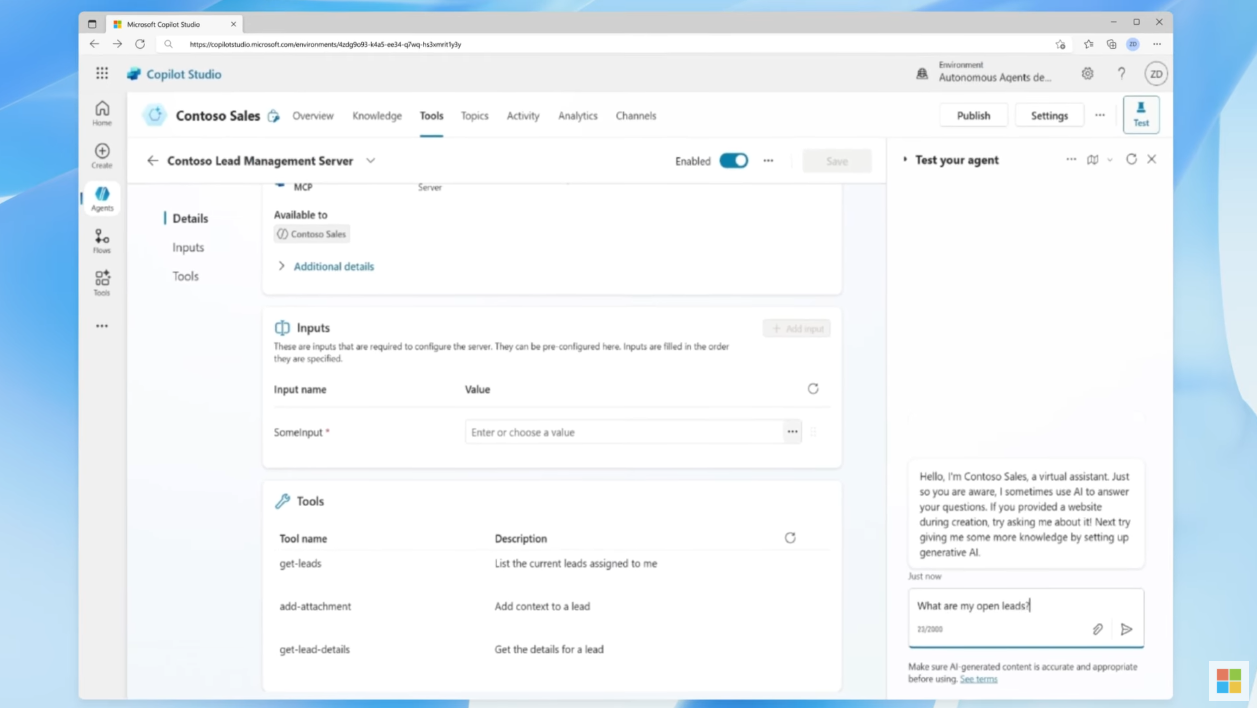Click the browser address bar URL

(x=325, y=44)
